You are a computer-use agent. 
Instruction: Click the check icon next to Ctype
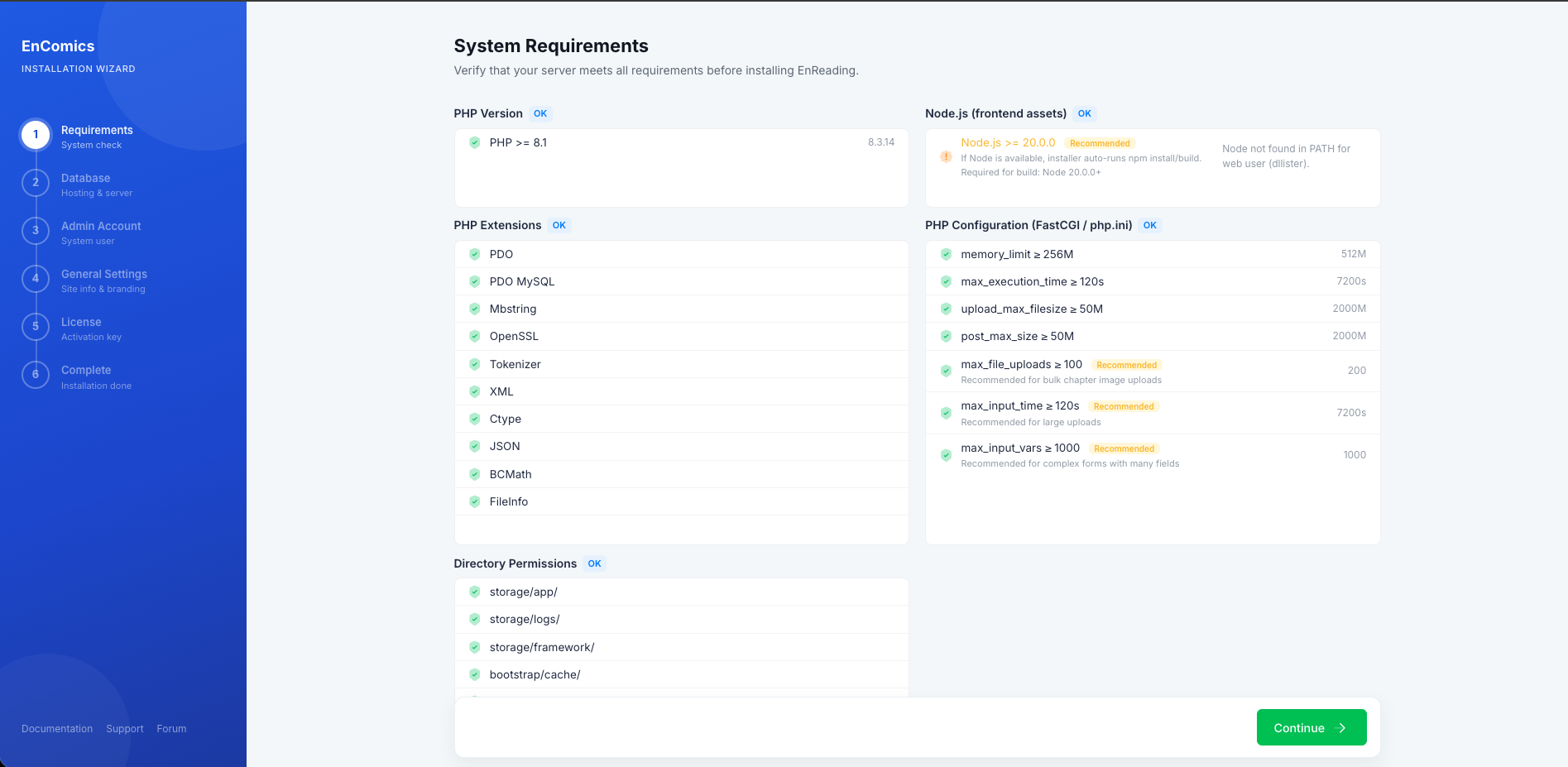click(475, 419)
